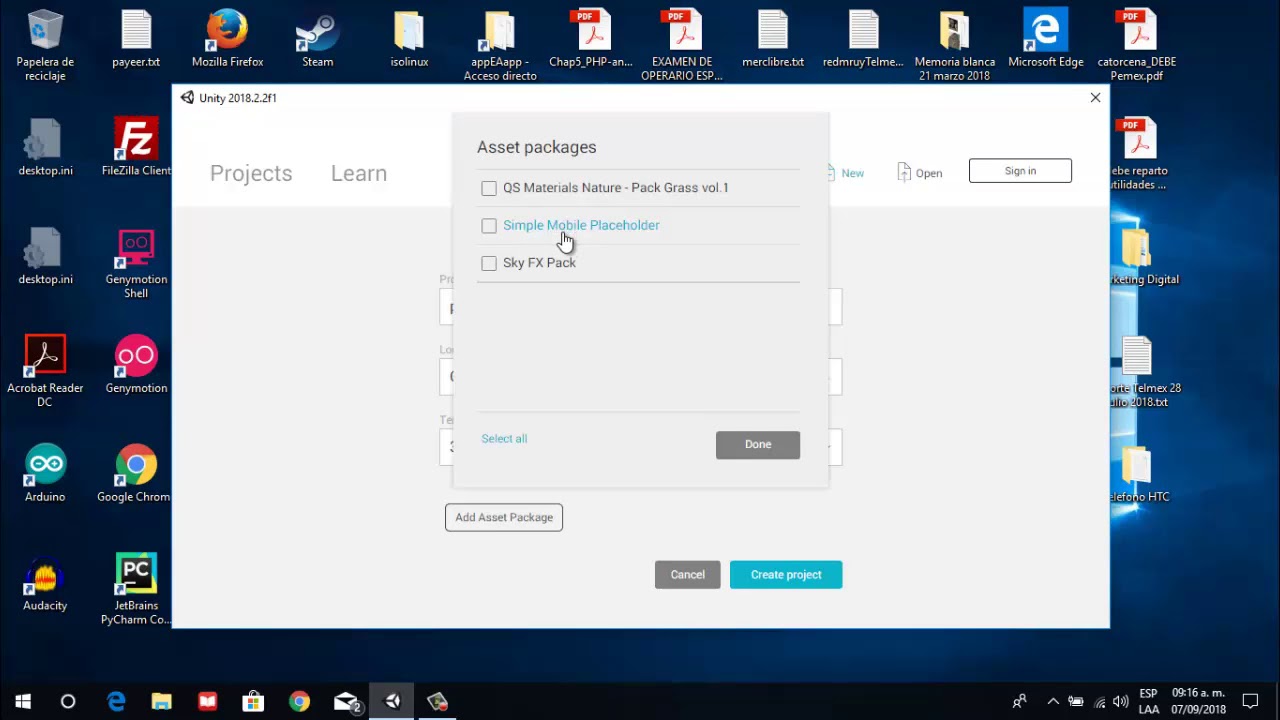The height and width of the screenshot is (720, 1280).
Task: Select Genymotion desktop shortcut below Genymotion Shell
Action: [x=136, y=365]
